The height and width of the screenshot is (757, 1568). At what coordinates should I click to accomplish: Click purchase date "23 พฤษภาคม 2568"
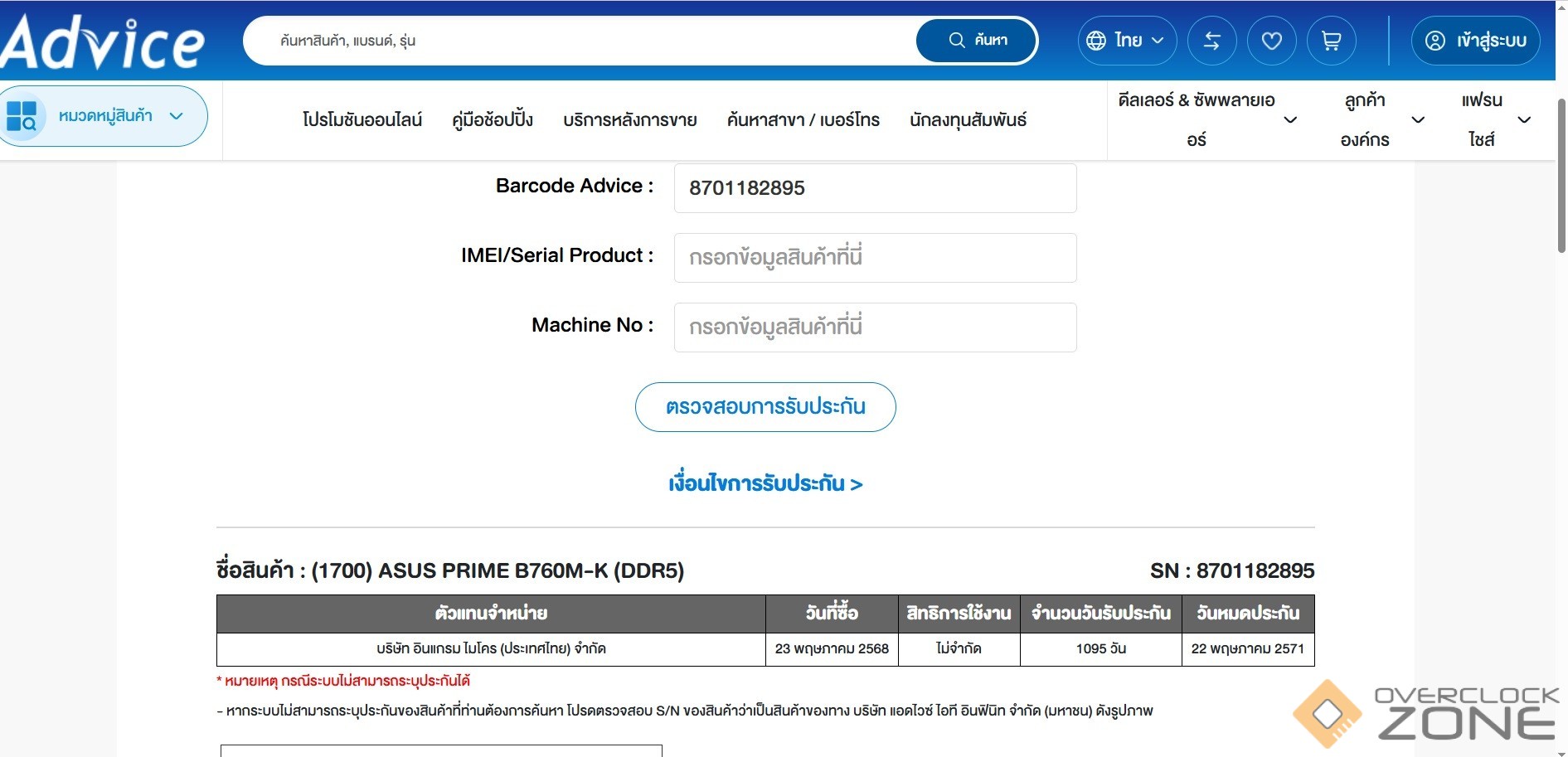click(832, 649)
